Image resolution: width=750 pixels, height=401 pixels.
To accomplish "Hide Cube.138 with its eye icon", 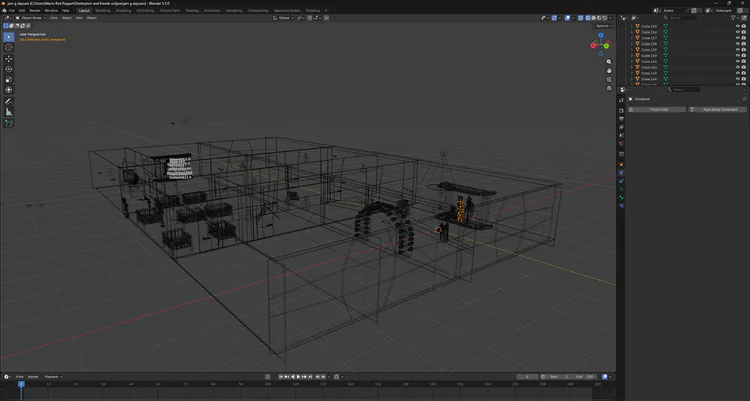I will [738, 44].
